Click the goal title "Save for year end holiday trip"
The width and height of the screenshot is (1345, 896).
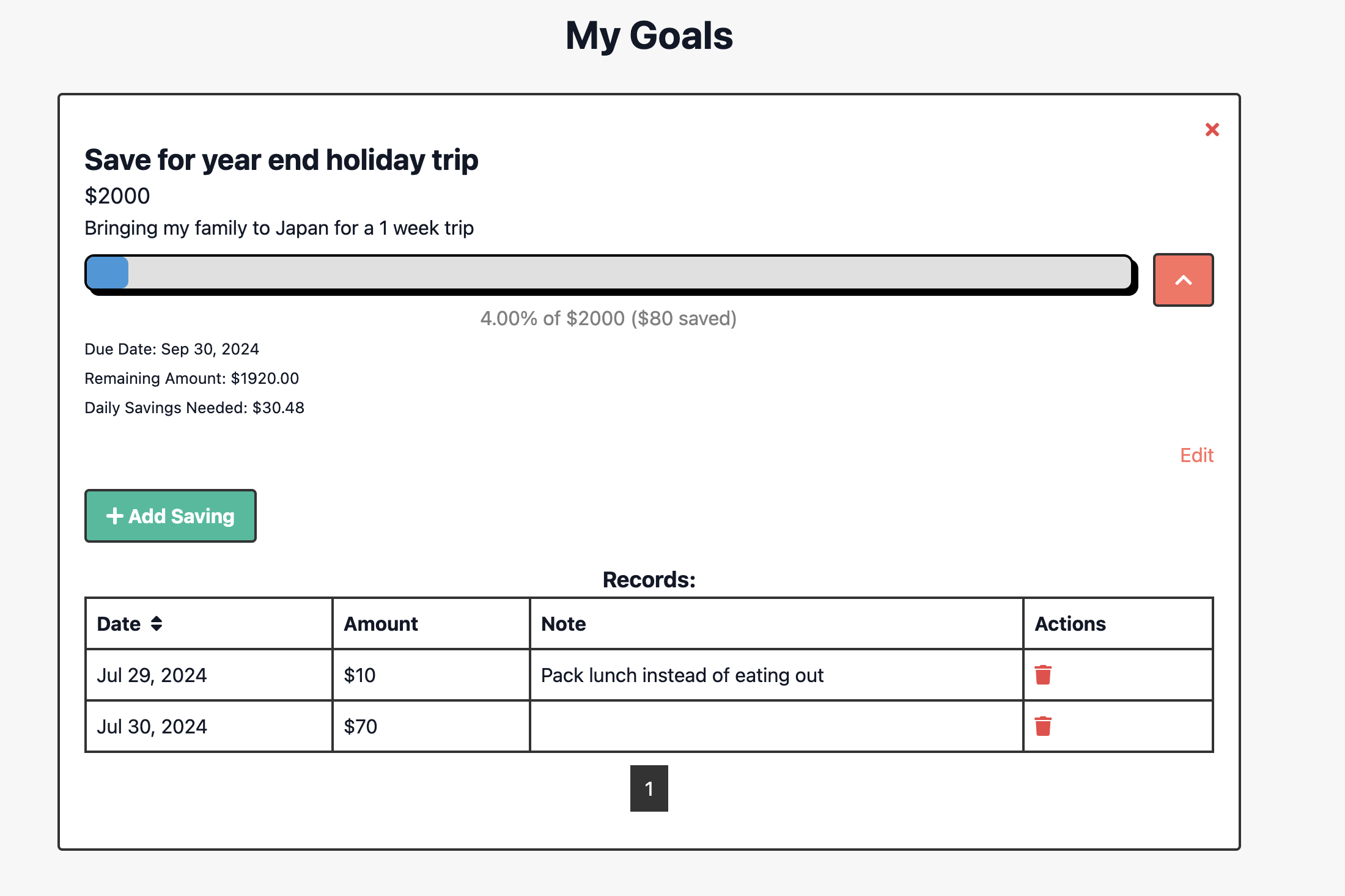(281, 160)
